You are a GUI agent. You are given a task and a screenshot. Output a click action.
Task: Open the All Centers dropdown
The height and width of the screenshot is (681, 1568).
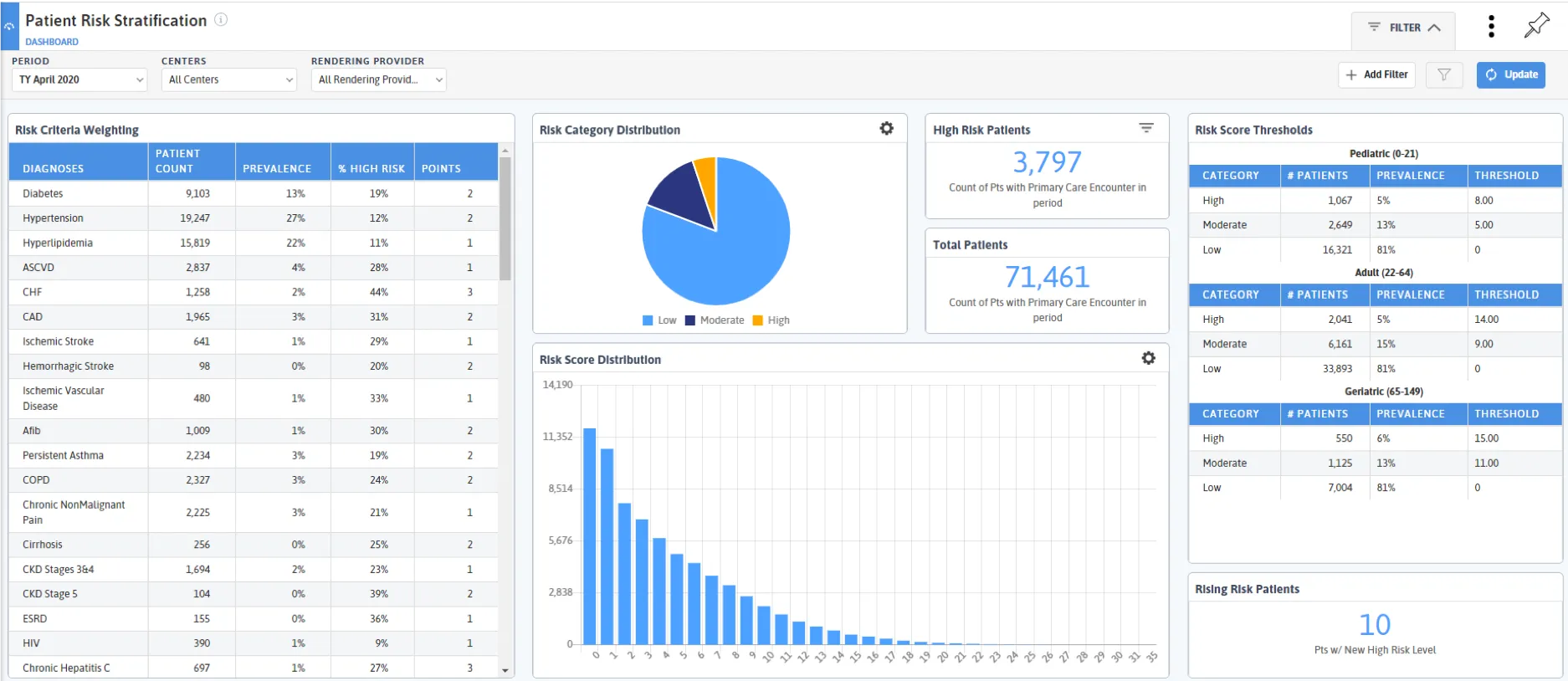(229, 79)
